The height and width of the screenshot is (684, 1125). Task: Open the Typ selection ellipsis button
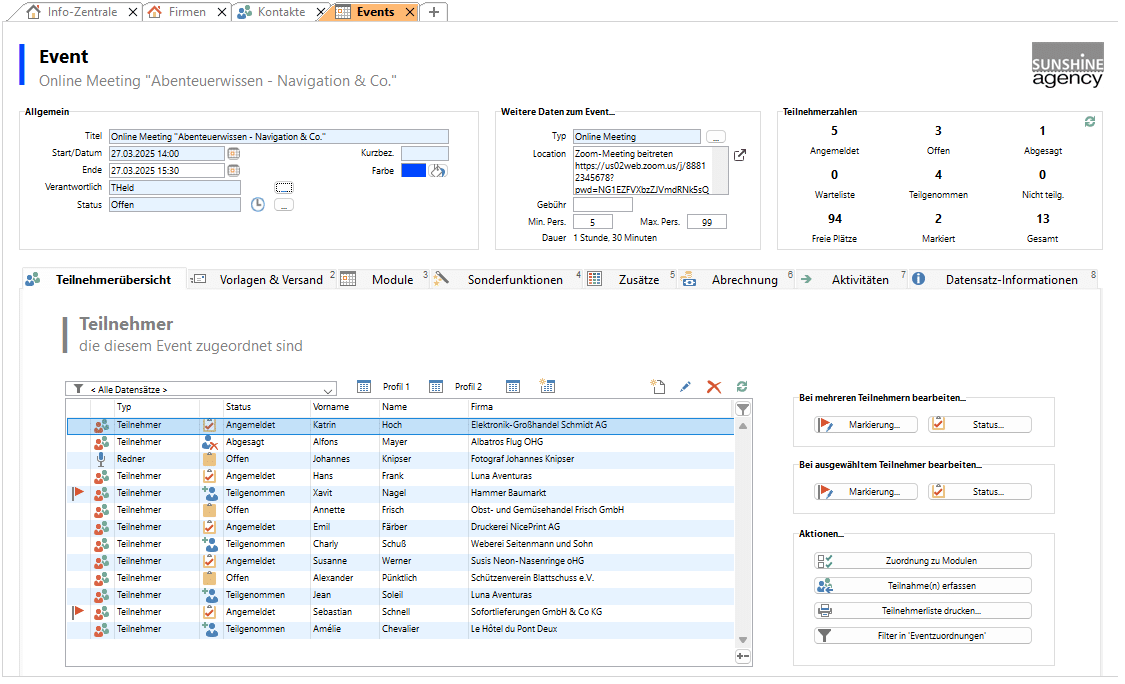coord(716,137)
